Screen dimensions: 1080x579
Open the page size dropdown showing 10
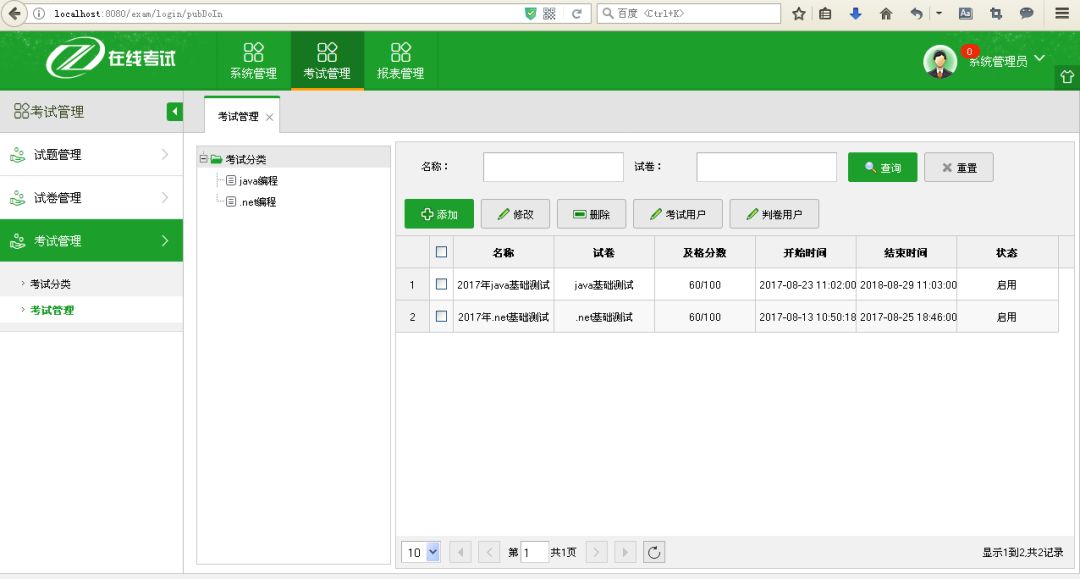pyautogui.click(x=421, y=552)
